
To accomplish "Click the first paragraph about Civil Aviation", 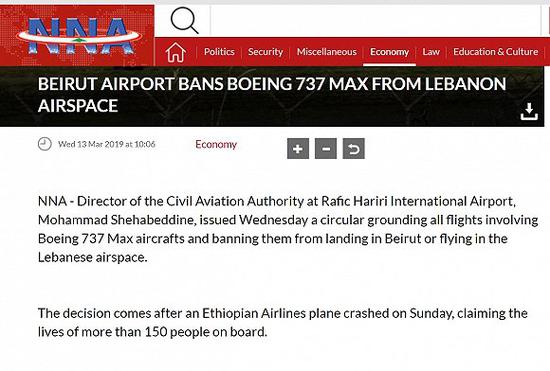I will point(288,229).
